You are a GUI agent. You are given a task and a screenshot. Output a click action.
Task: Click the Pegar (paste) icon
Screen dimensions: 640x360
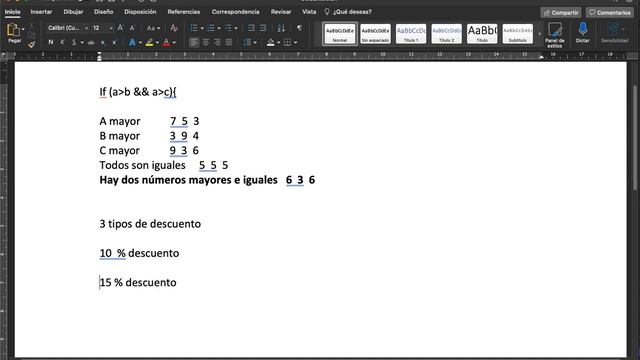(13, 30)
